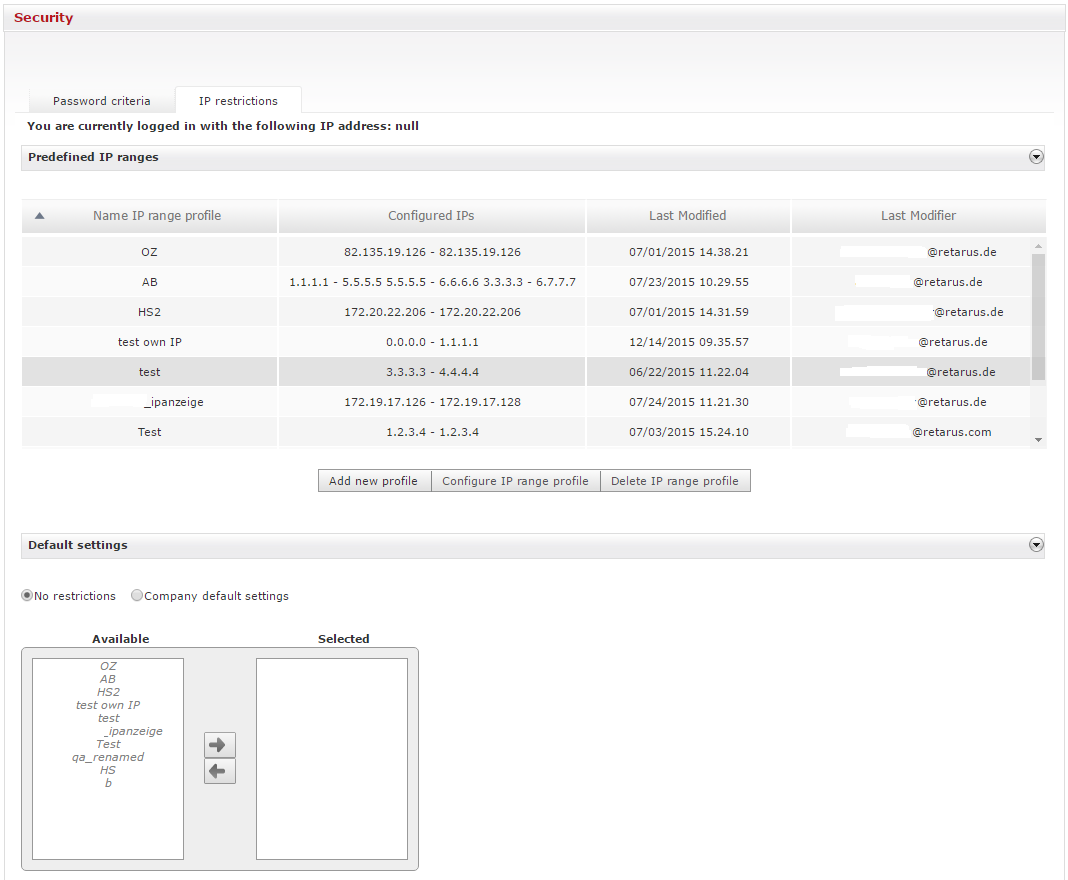Sort by the ascending arrow in table header

(39, 216)
